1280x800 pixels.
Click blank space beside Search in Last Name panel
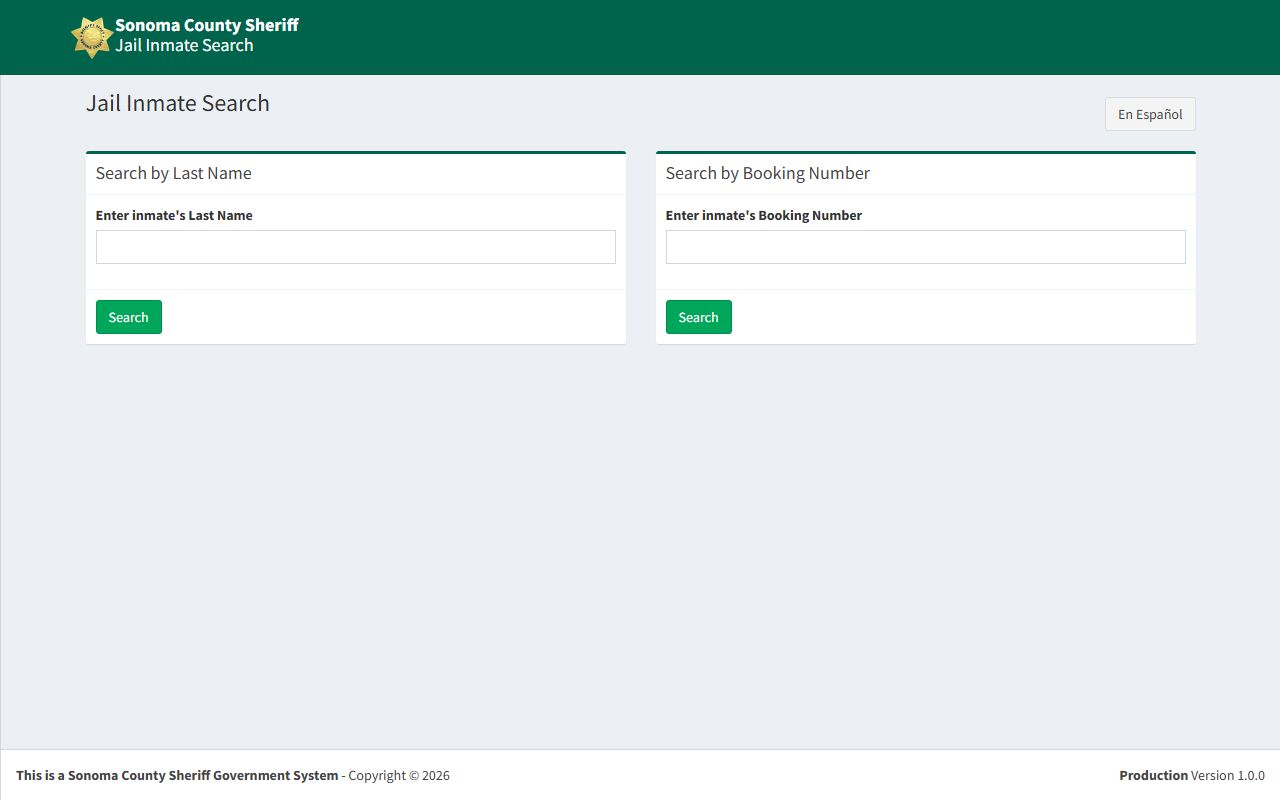pyautogui.click(x=400, y=317)
